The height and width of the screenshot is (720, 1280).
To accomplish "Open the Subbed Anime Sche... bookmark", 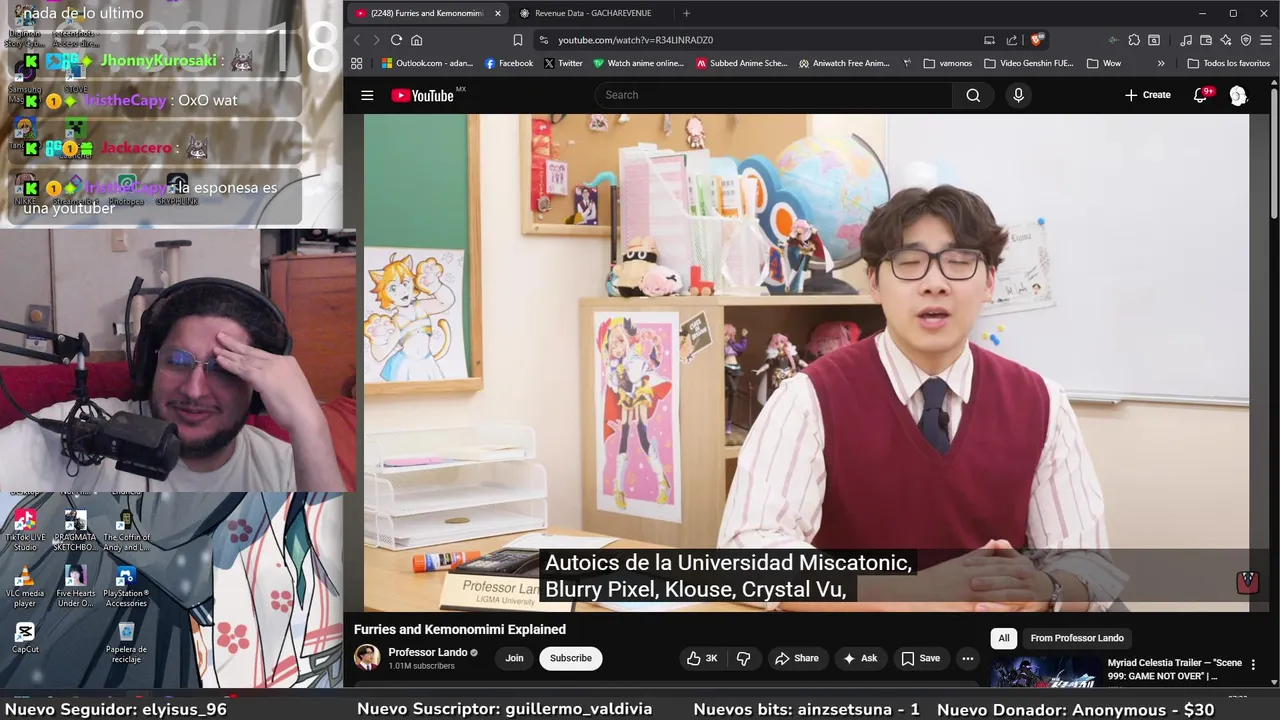I will point(742,63).
